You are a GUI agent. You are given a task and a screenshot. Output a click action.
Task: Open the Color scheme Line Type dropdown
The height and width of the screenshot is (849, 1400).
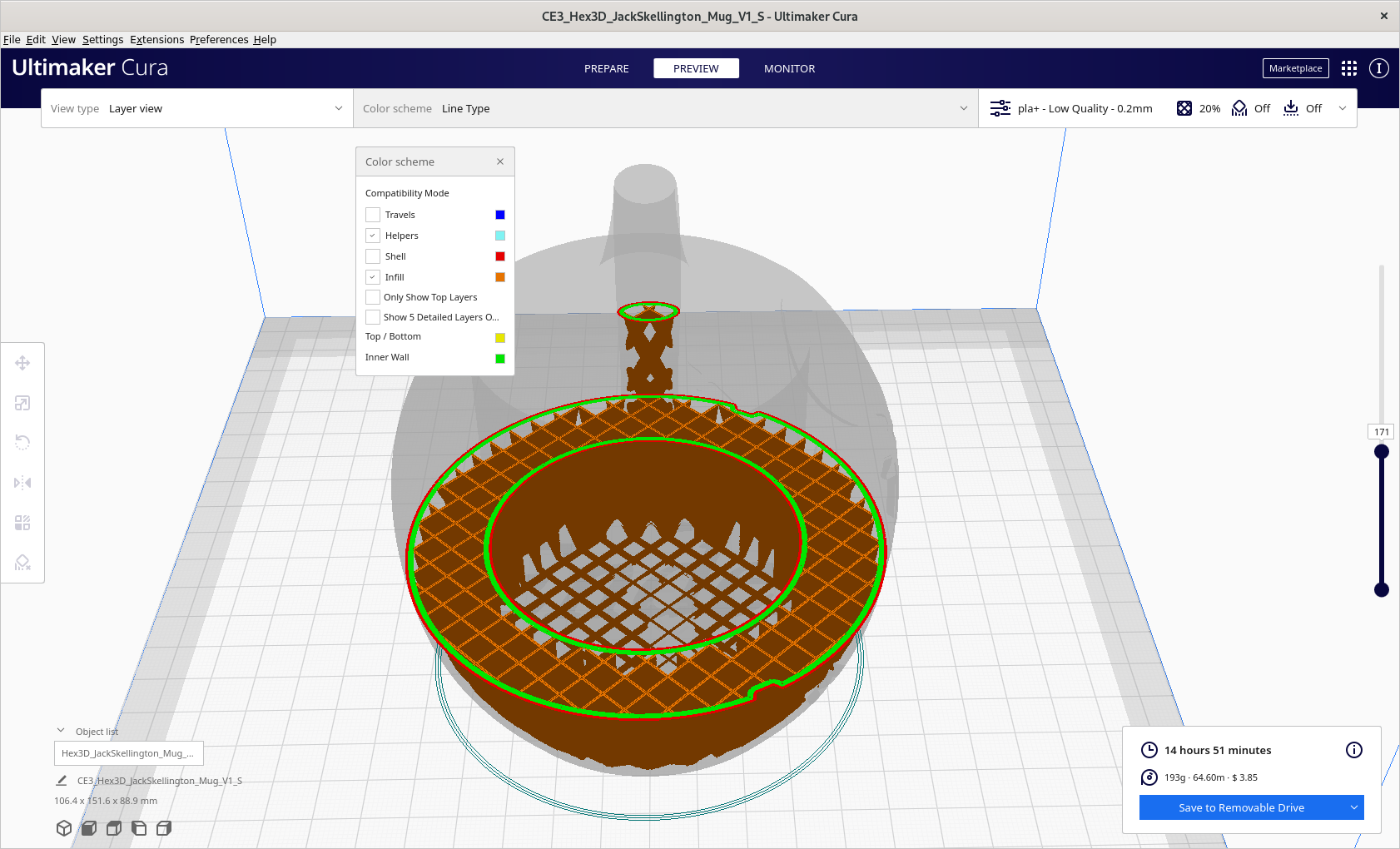pyautogui.click(x=666, y=108)
